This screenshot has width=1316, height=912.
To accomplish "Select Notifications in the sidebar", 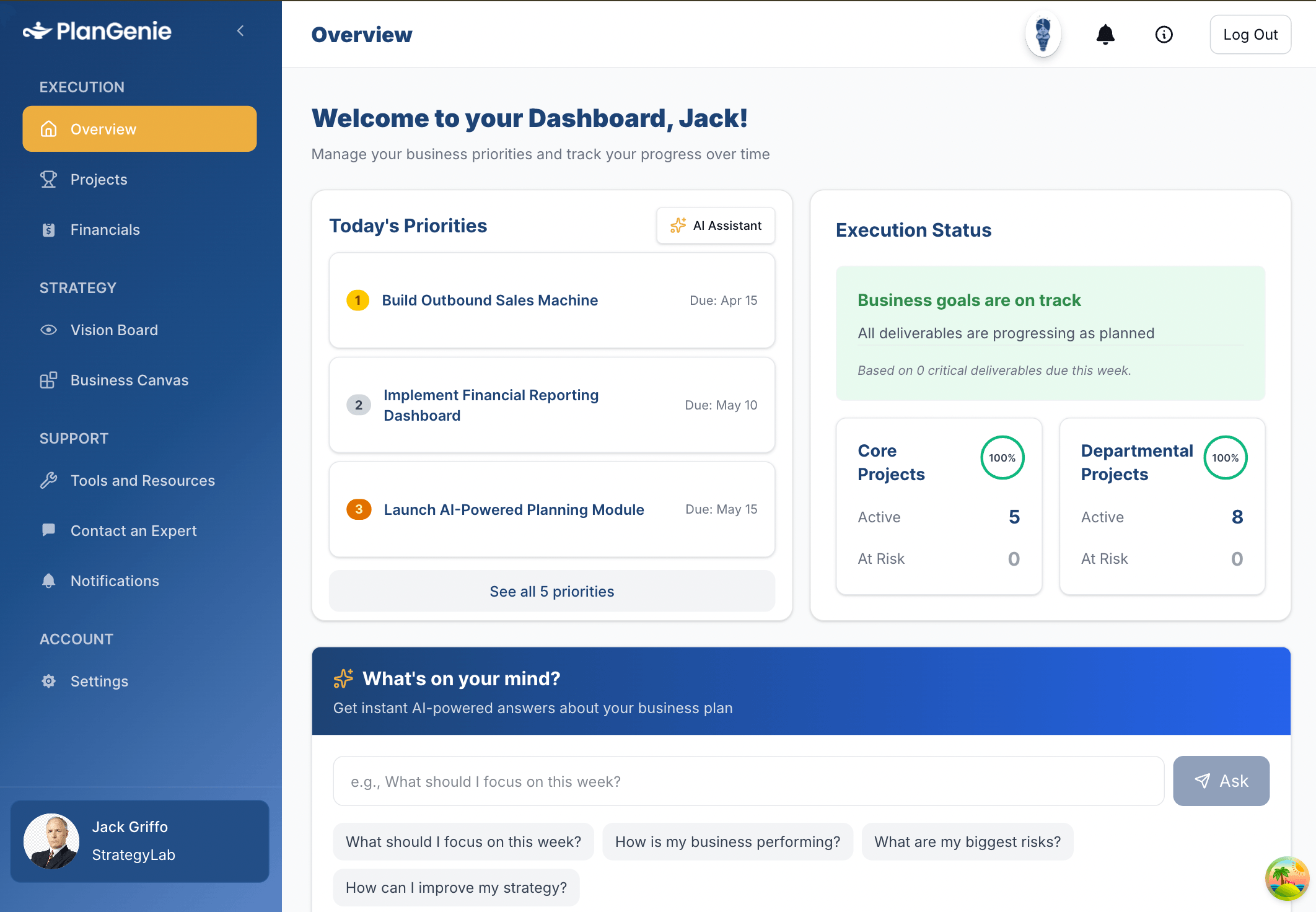I will click(114, 581).
